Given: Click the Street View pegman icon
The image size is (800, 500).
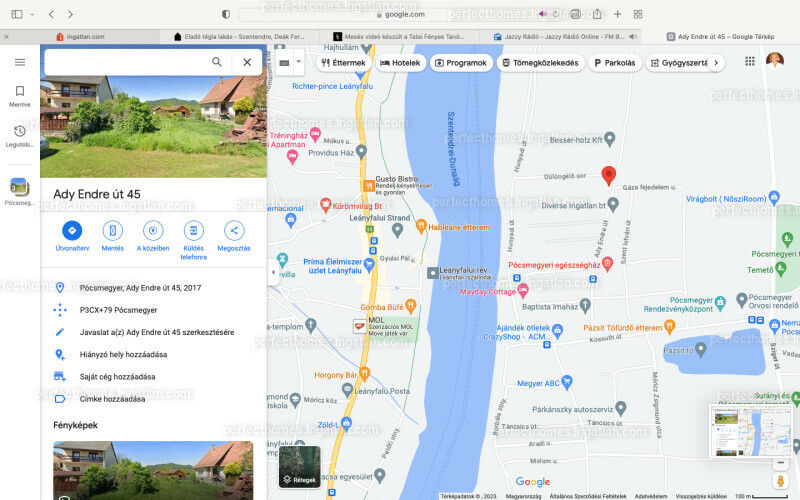Looking at the screenshot, I should tap(780, 481).
